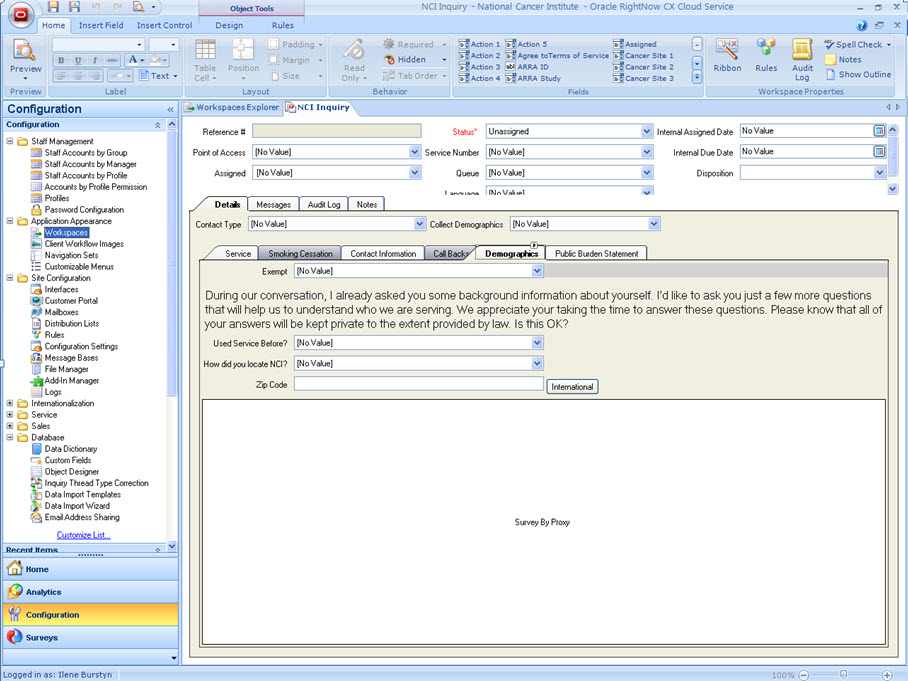Expand the Internationalization tree folder
The image size is (908, 681).
[x=10, y=404]
